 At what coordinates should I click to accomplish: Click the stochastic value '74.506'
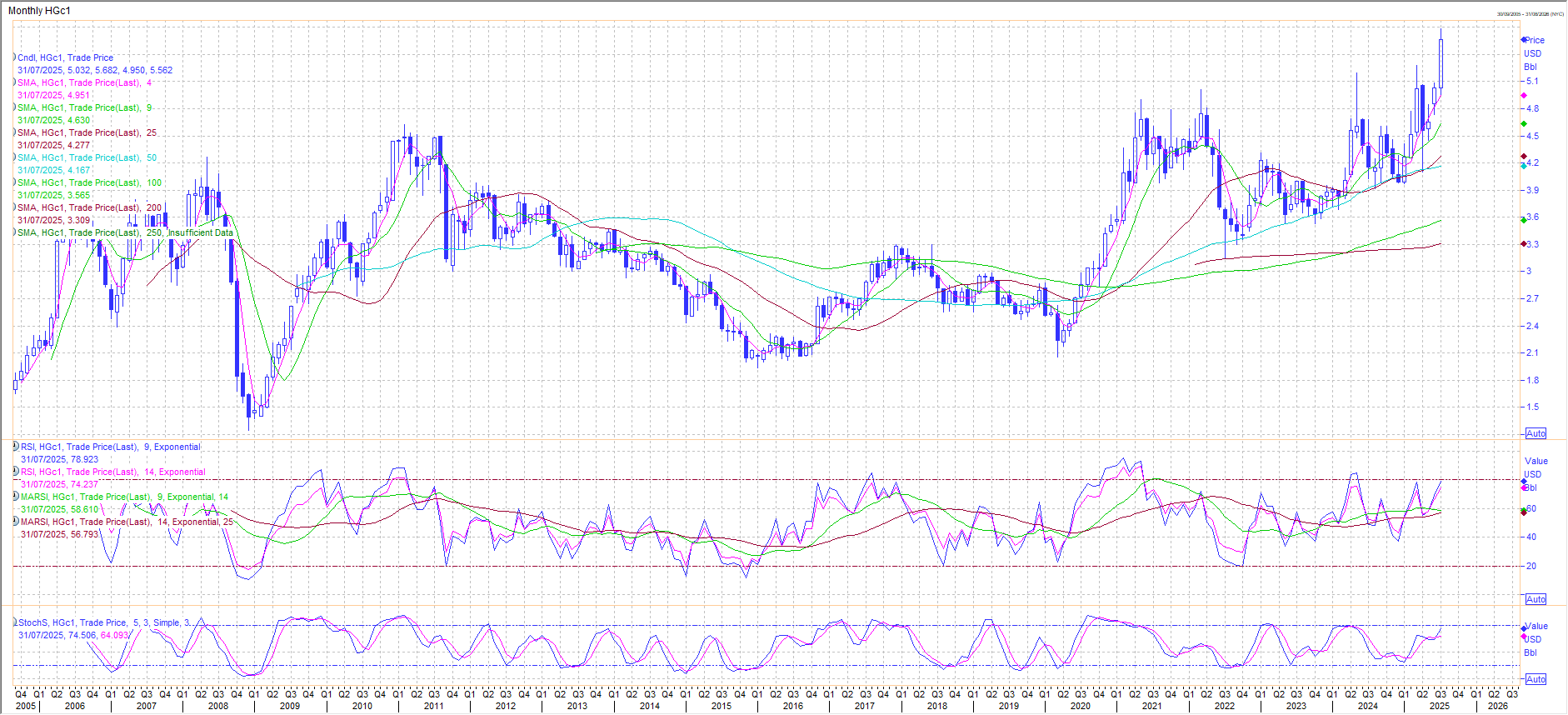[x=82, y=635]
